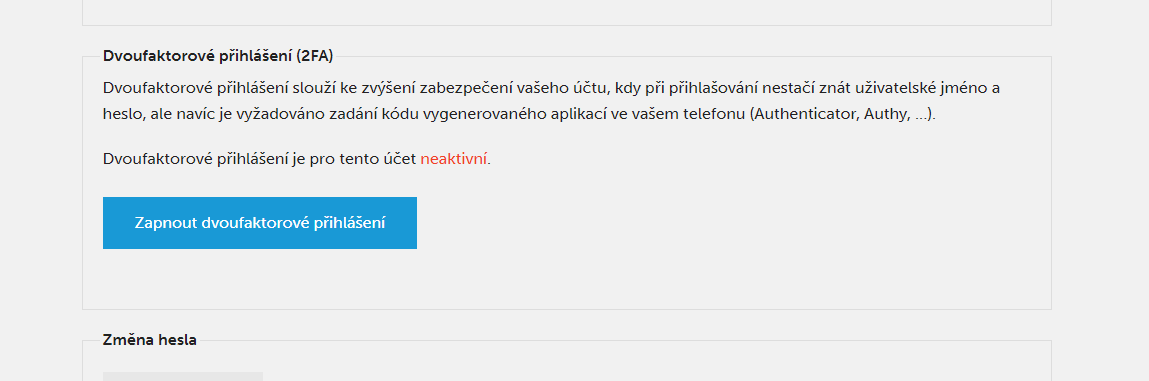Select the Změna hesla section heading

pyautogui.click(x=149, y=340)
